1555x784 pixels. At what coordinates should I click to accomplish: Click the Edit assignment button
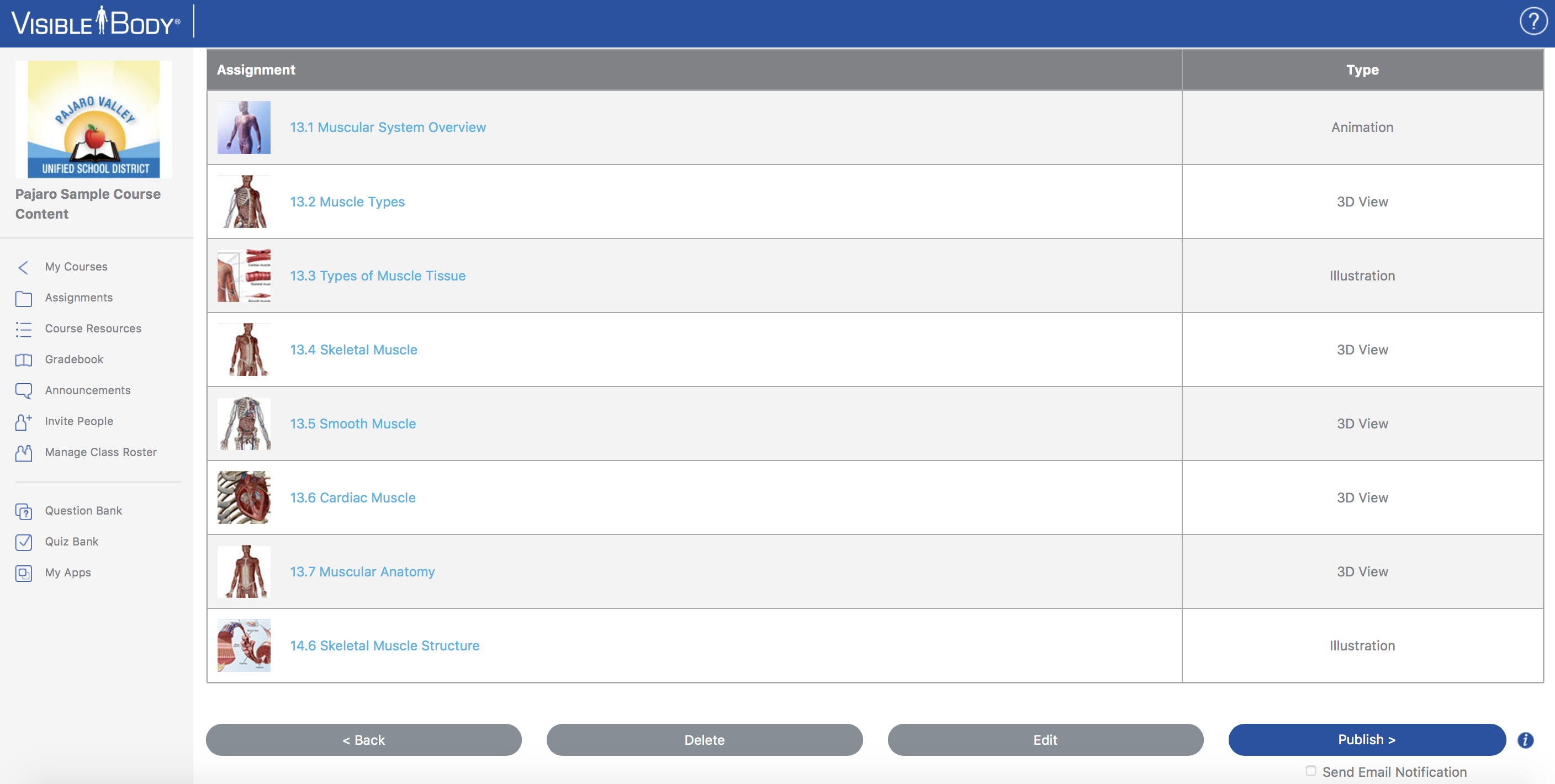(1045, 740)
